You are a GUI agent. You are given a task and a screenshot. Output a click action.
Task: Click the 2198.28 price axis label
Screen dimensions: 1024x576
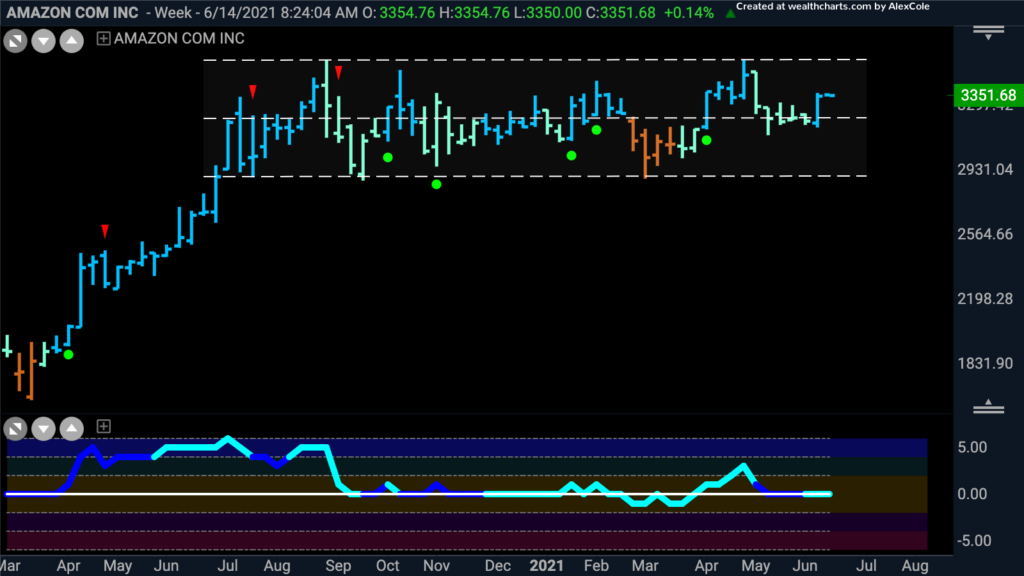click(985, 299)
